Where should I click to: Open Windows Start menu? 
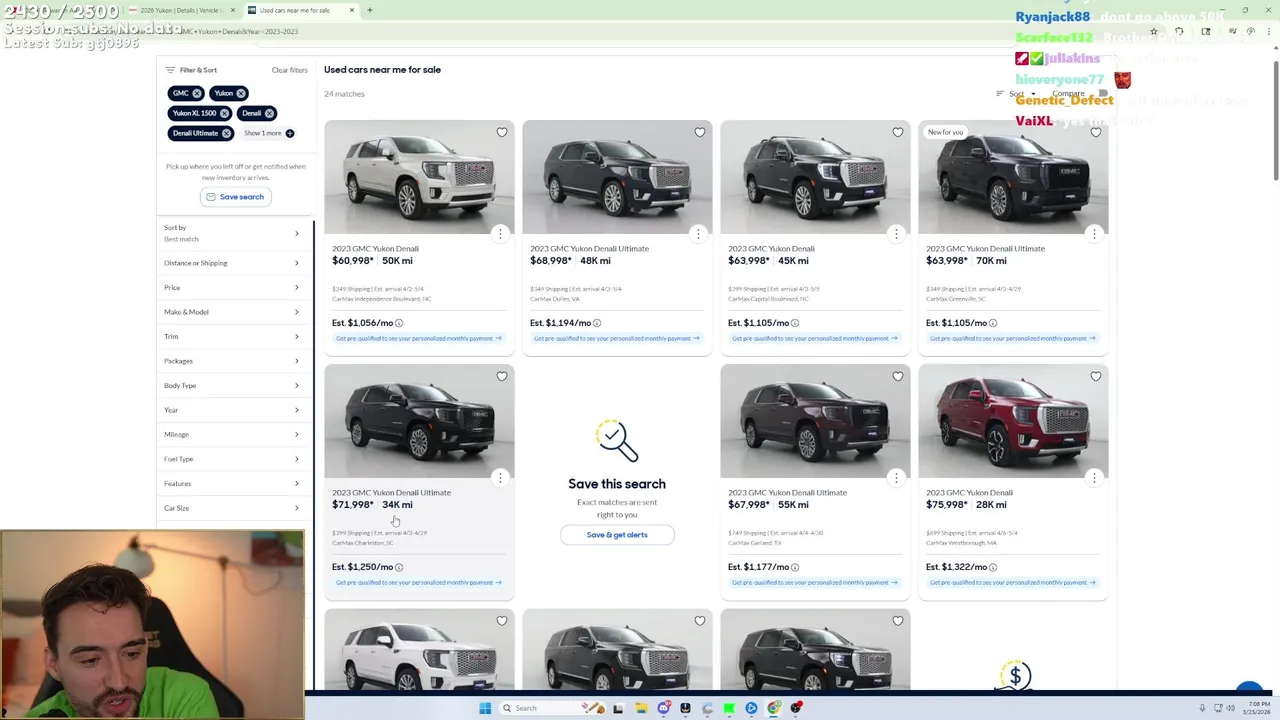coord(485,708)
